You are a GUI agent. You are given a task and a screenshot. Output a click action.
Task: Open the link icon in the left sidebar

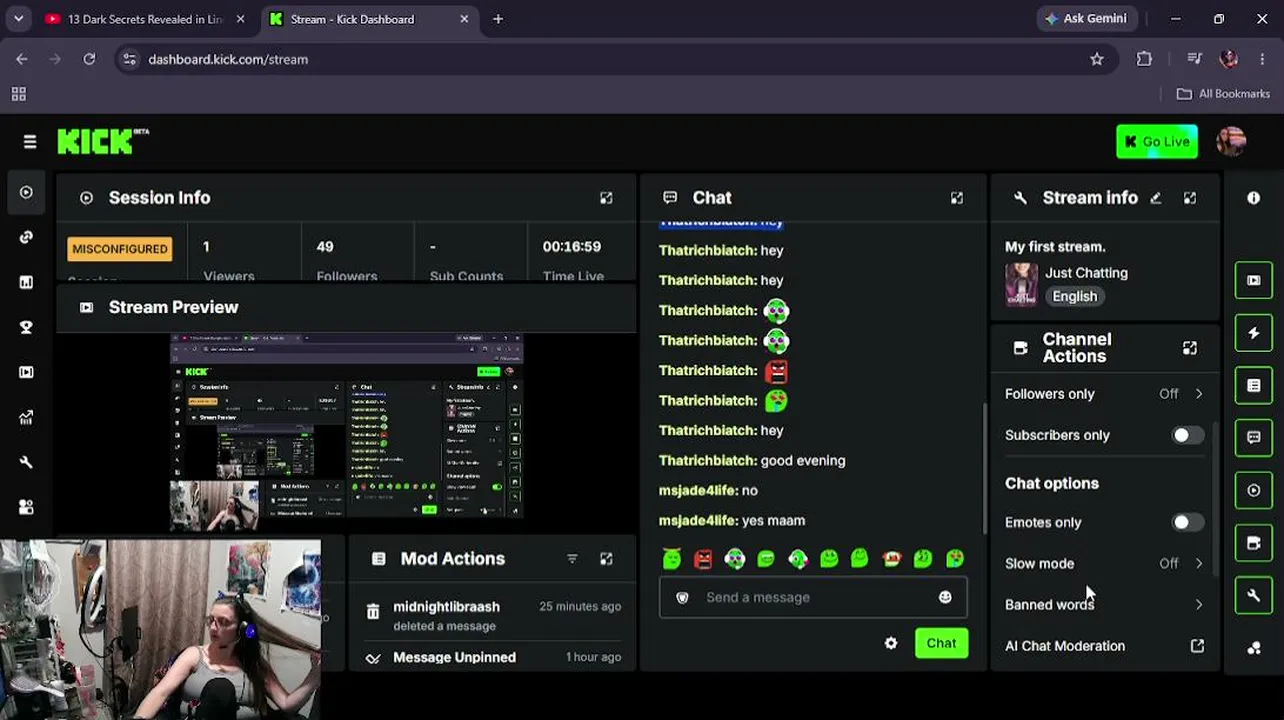coord(26,237)
